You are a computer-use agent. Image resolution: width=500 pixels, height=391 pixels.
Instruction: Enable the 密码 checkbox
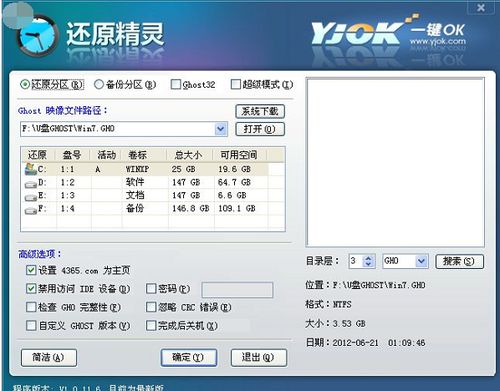pyautogui.click(x=151, y=288)
